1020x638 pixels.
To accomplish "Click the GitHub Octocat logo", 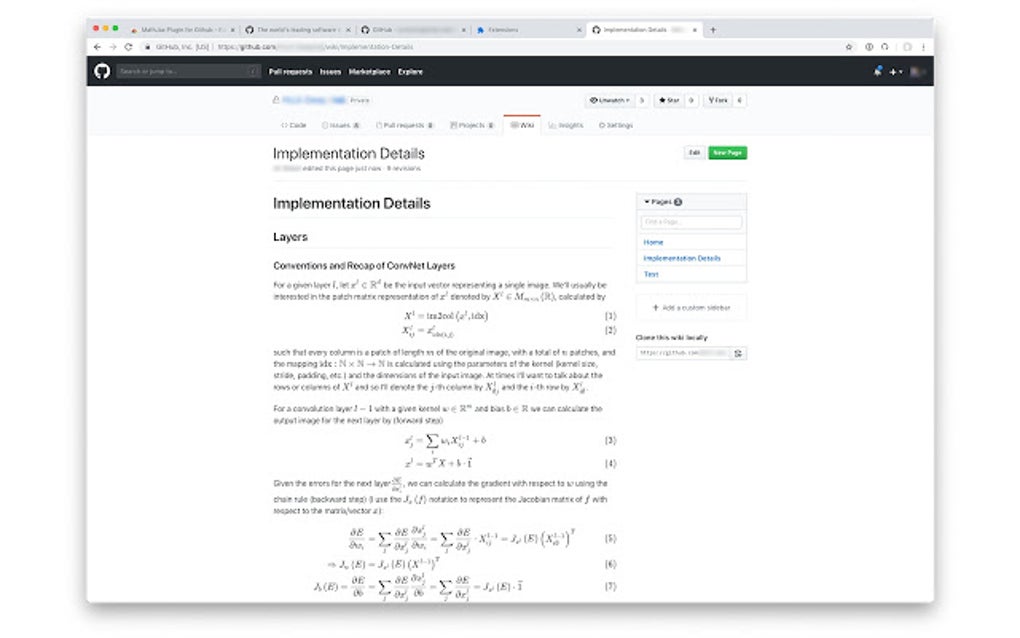I will click(101, 71).
